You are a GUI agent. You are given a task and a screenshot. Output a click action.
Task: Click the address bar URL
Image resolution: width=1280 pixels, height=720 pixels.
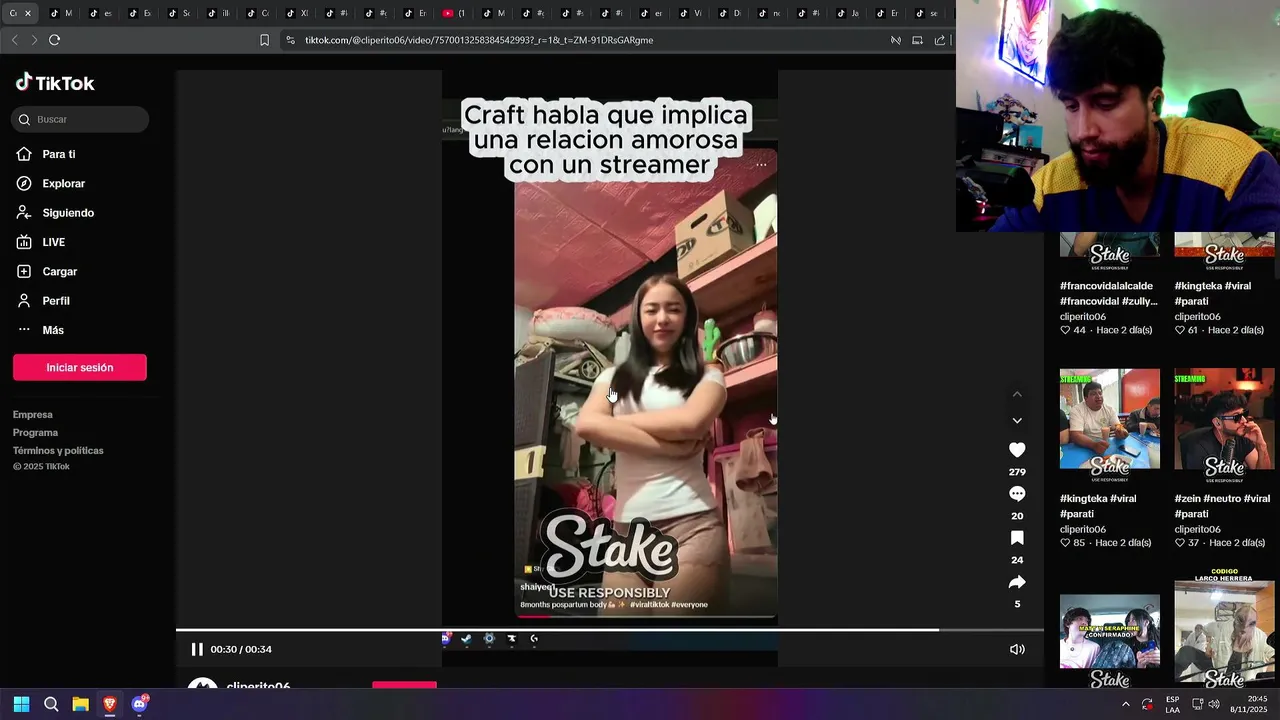tap(479, 40)
